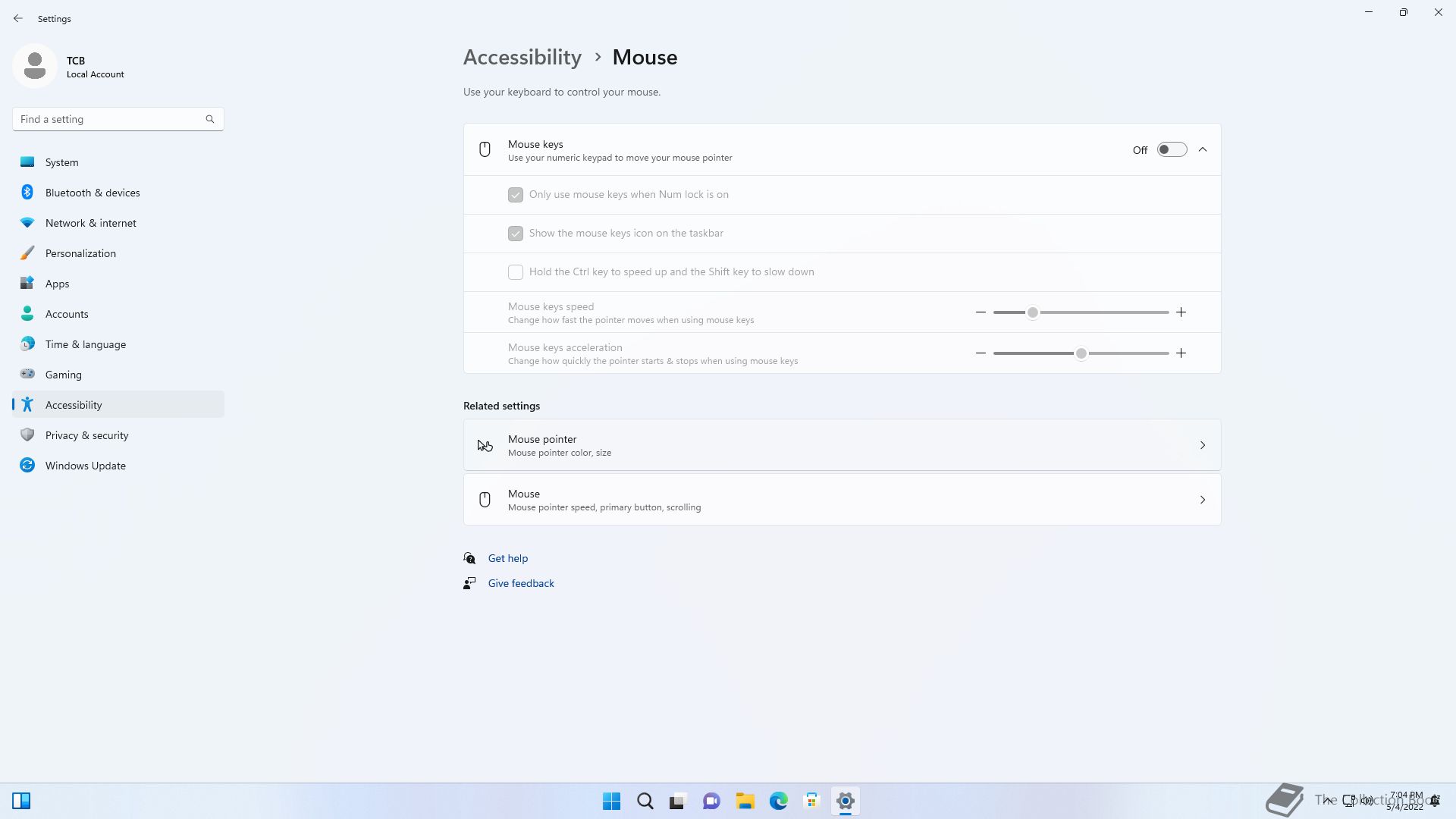Select System in sidebar
Screen dimensions: 1456x819
(x=118, y=162)
